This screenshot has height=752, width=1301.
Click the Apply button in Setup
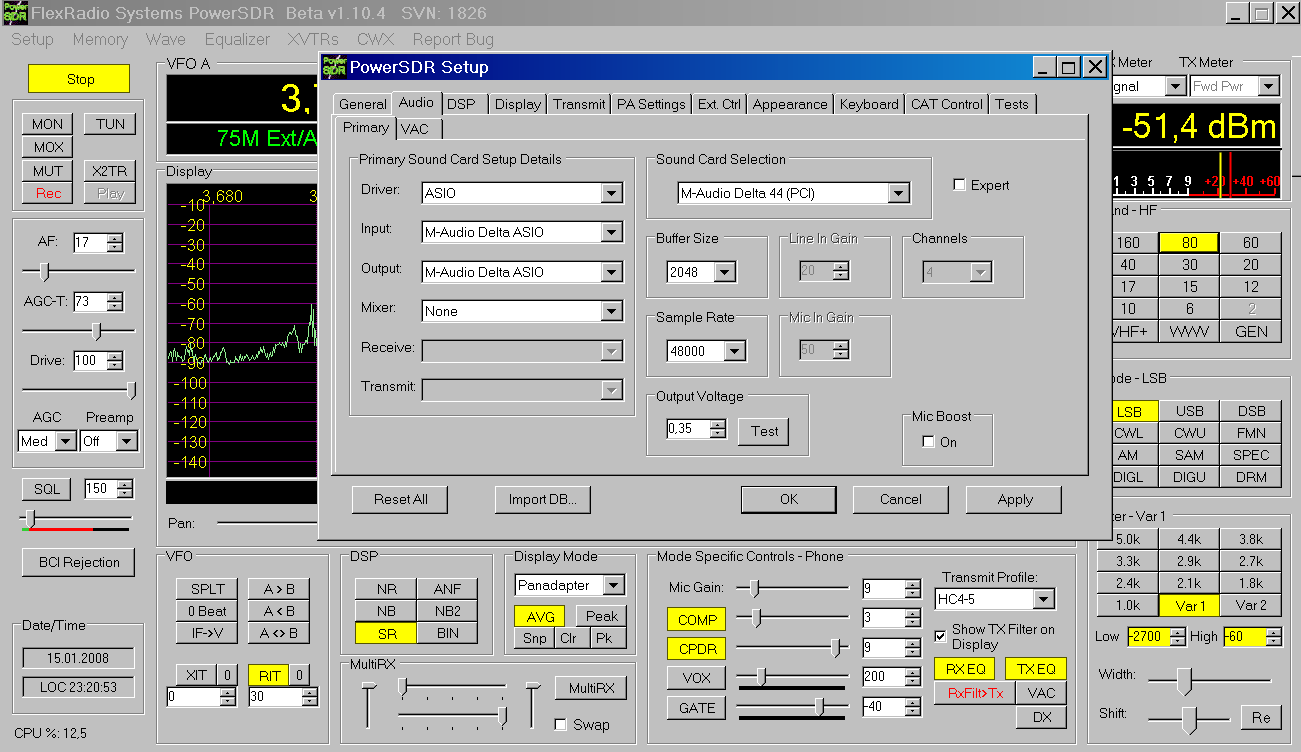[1014, 499]
